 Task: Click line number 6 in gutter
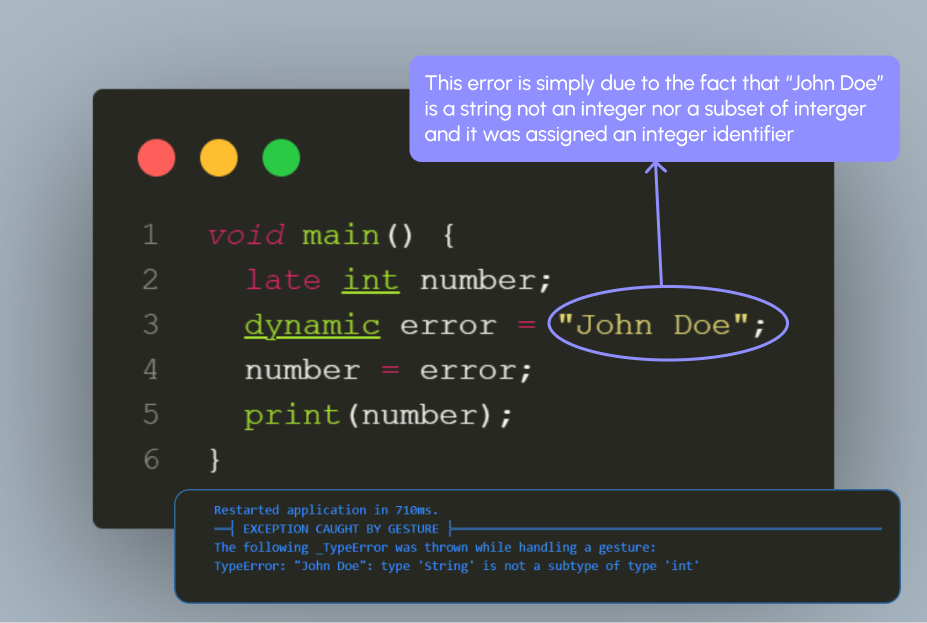coord(151,459)
